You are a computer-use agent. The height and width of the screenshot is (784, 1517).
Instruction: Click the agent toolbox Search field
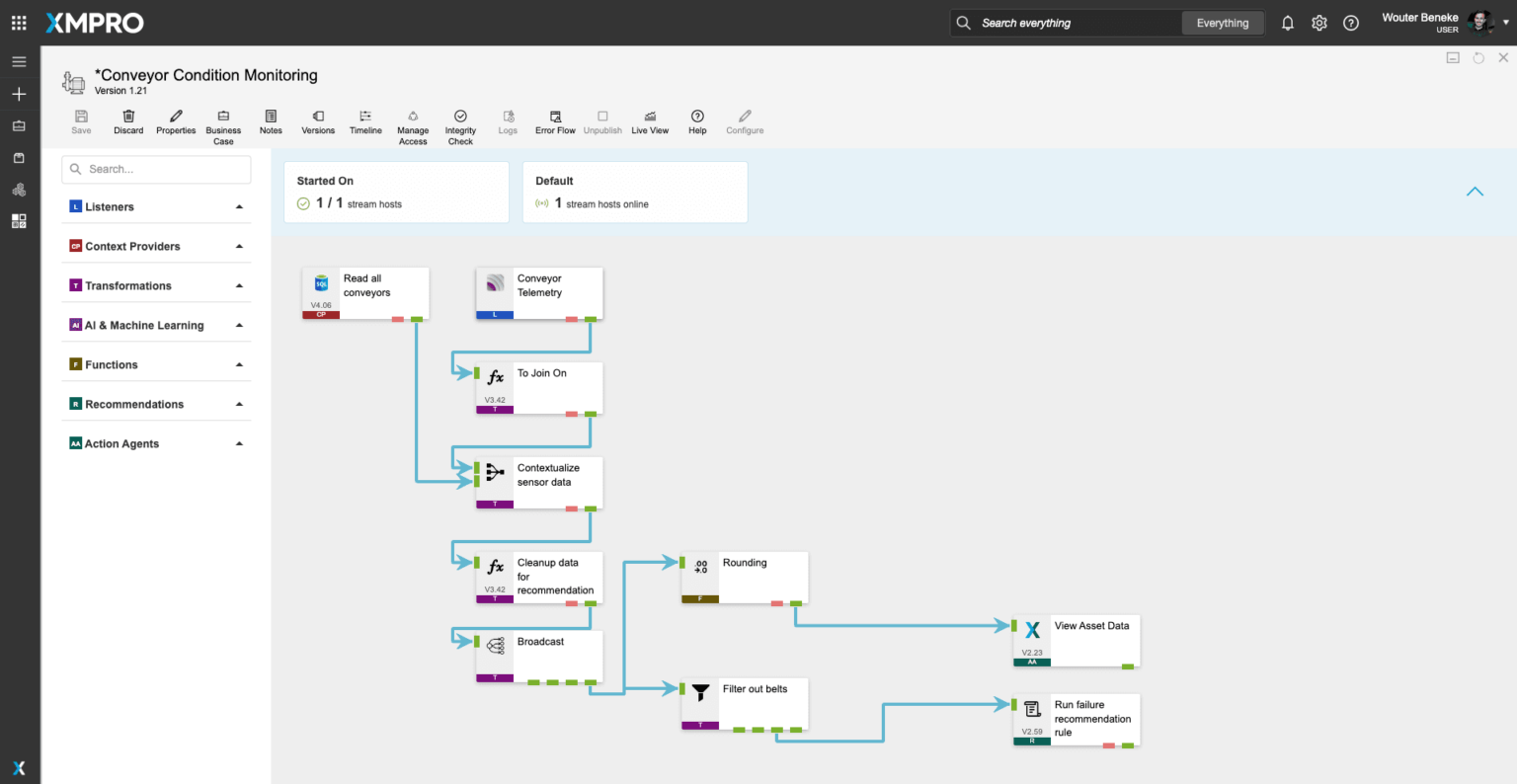click(x=158, y=169)
